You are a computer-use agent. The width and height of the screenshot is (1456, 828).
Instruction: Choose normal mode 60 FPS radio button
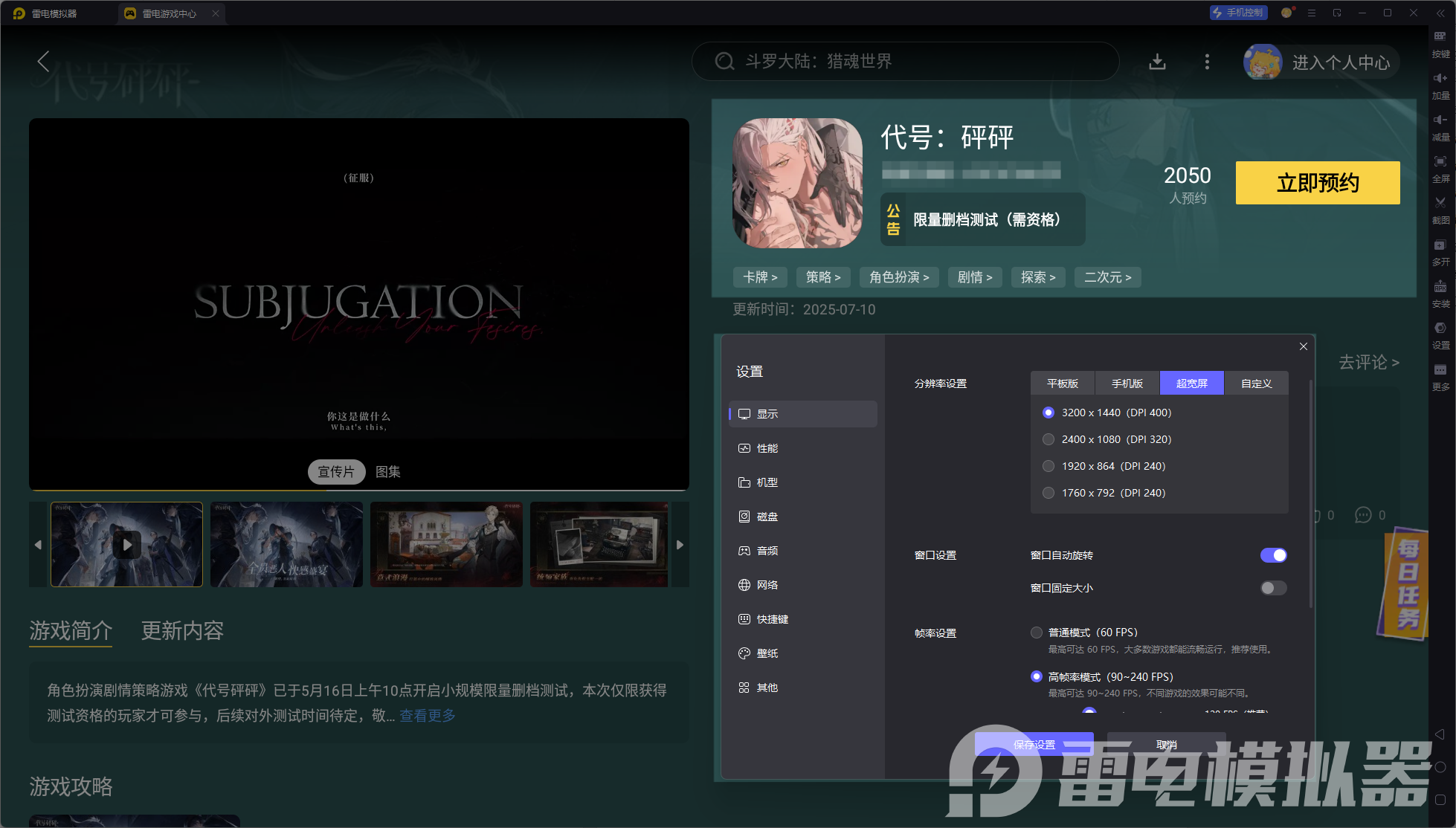click(1037, 633)
